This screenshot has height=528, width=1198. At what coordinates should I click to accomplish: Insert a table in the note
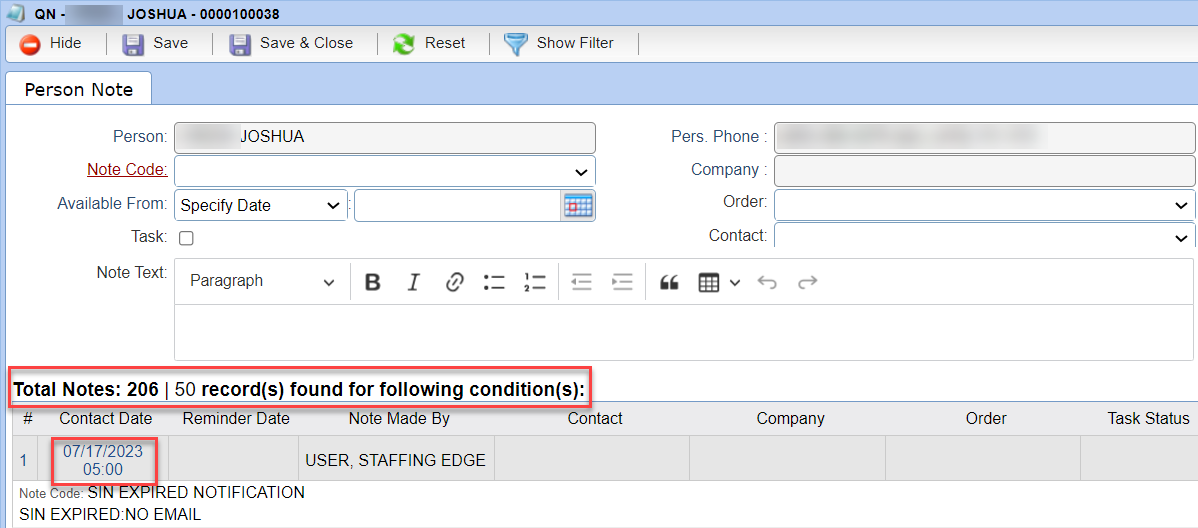coord(719,282)
